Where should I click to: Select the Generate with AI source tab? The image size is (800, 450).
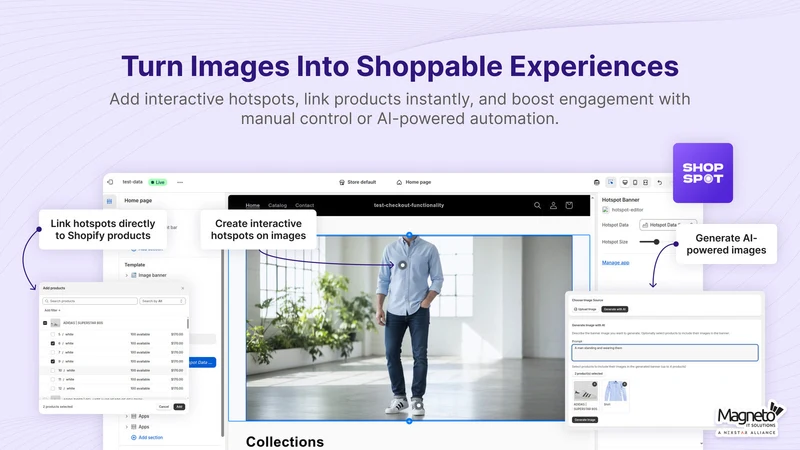pyautogui.click(x=615, y=309)
